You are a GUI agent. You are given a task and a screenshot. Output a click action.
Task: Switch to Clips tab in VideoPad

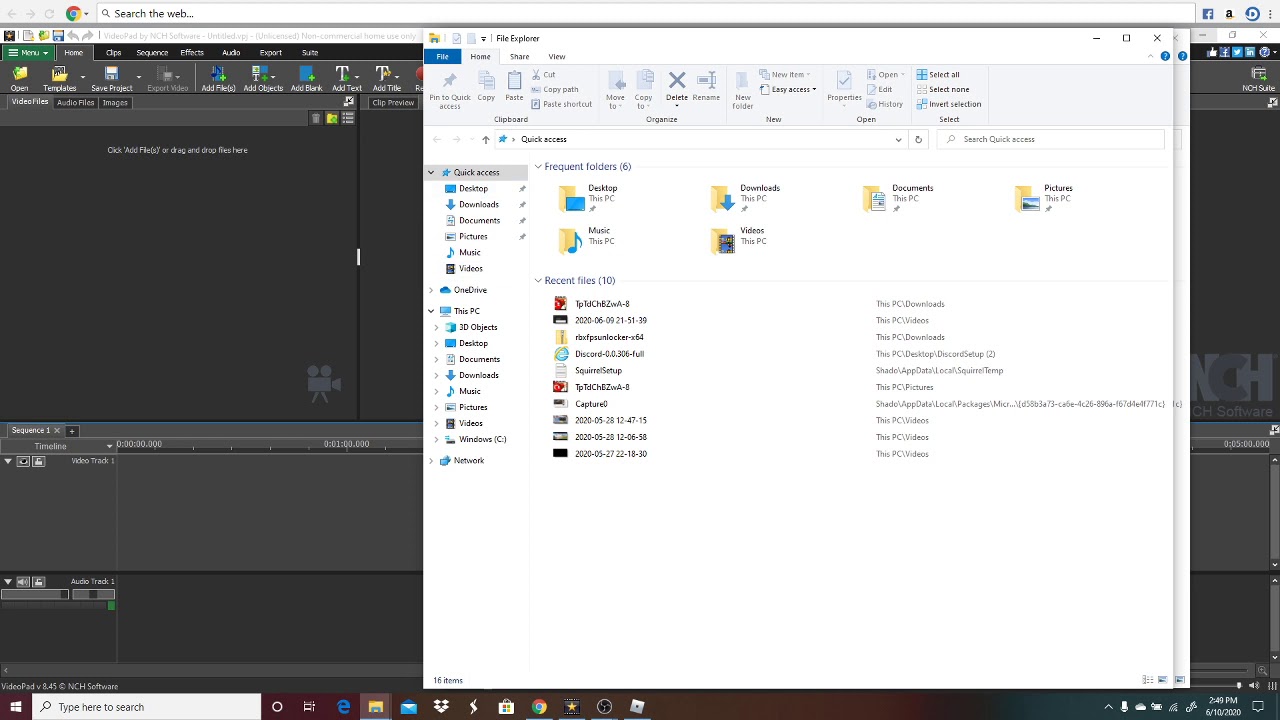click(113, 53)
